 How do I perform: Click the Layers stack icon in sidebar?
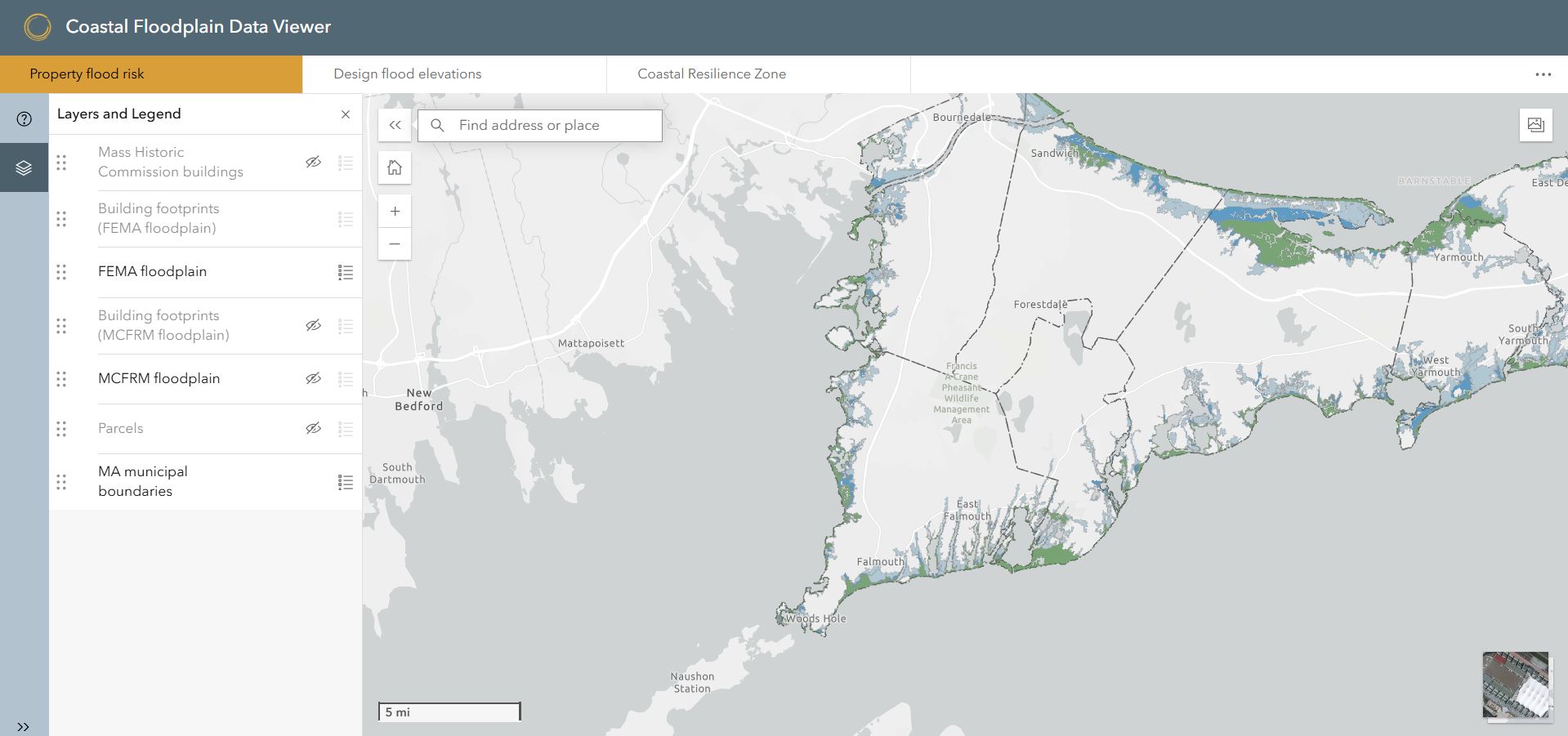point(25,168)
